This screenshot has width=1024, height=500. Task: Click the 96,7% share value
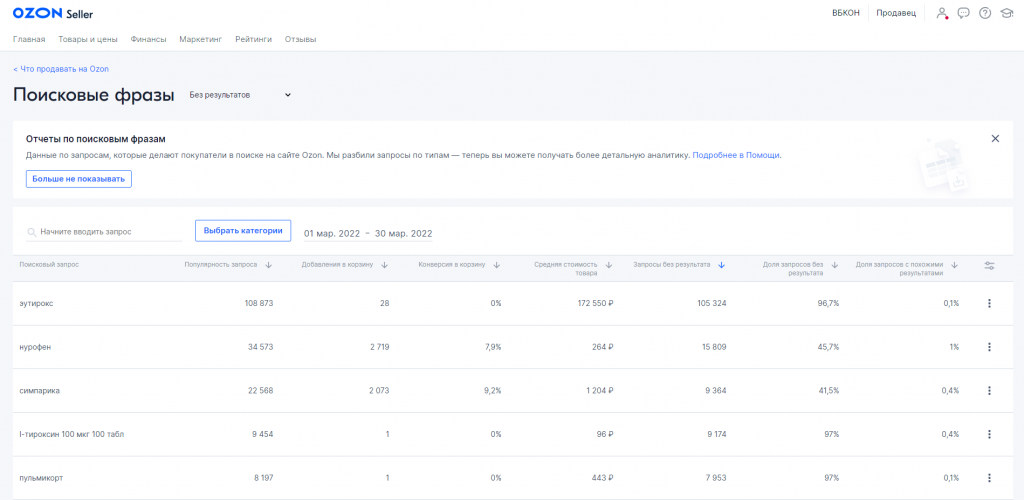click(x=828, y=304)
